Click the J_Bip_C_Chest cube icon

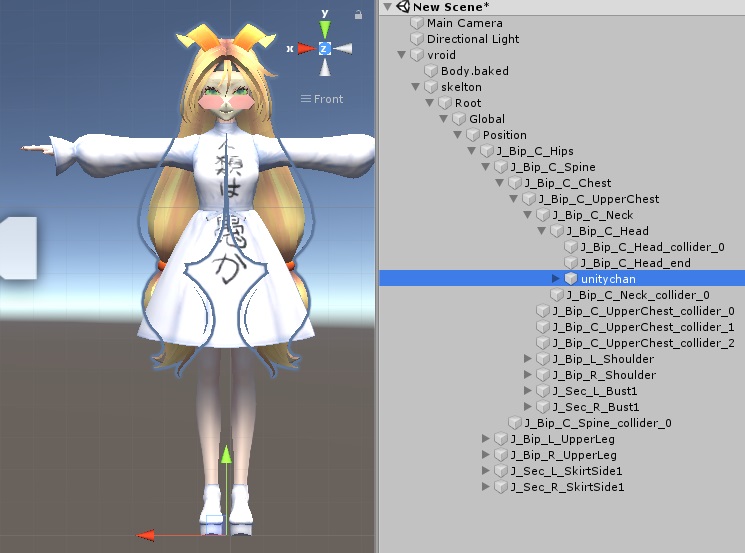coord(515,183)
